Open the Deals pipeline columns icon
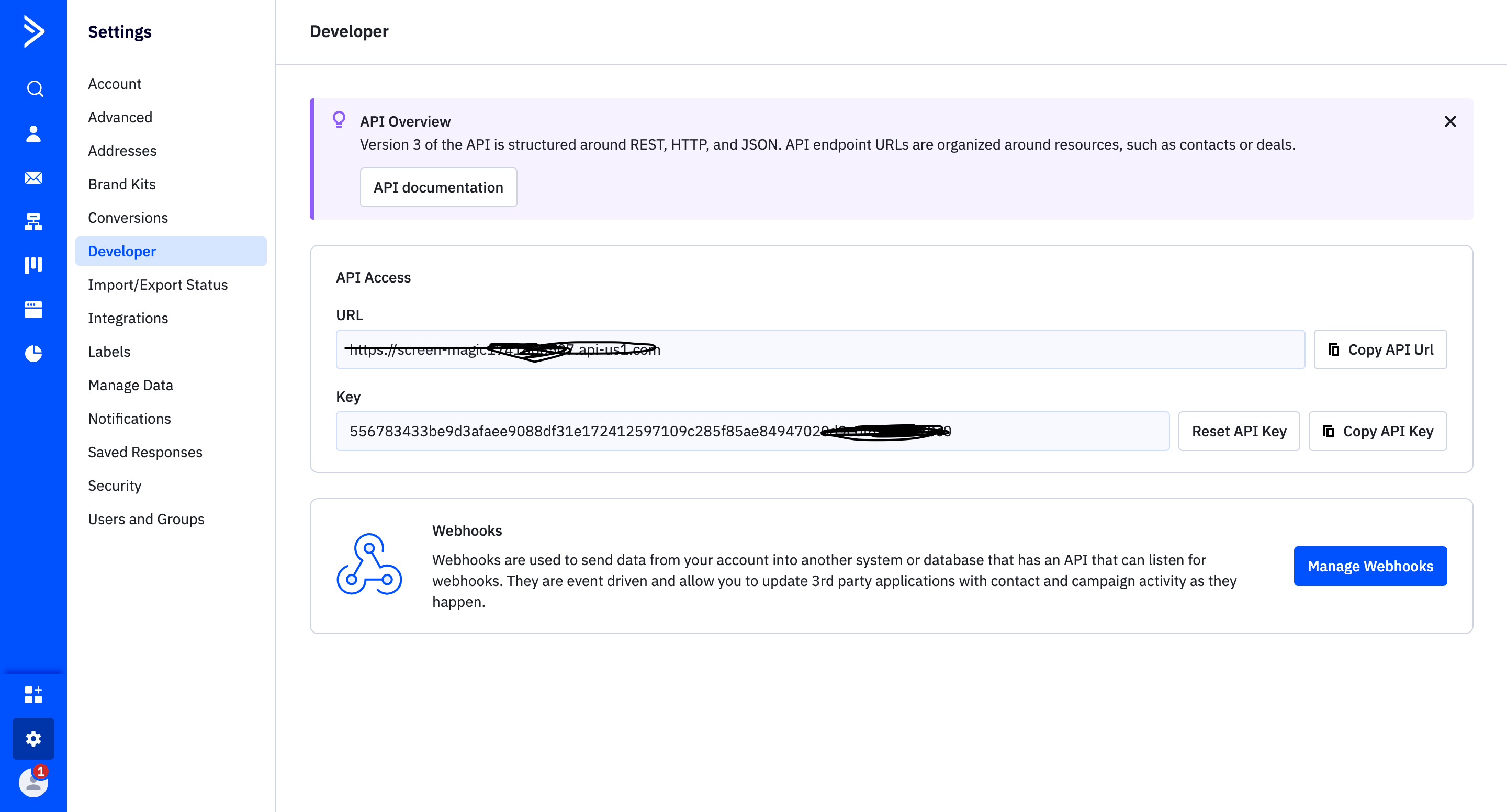This screenshot has width=1507, height=812. [34, 265]
